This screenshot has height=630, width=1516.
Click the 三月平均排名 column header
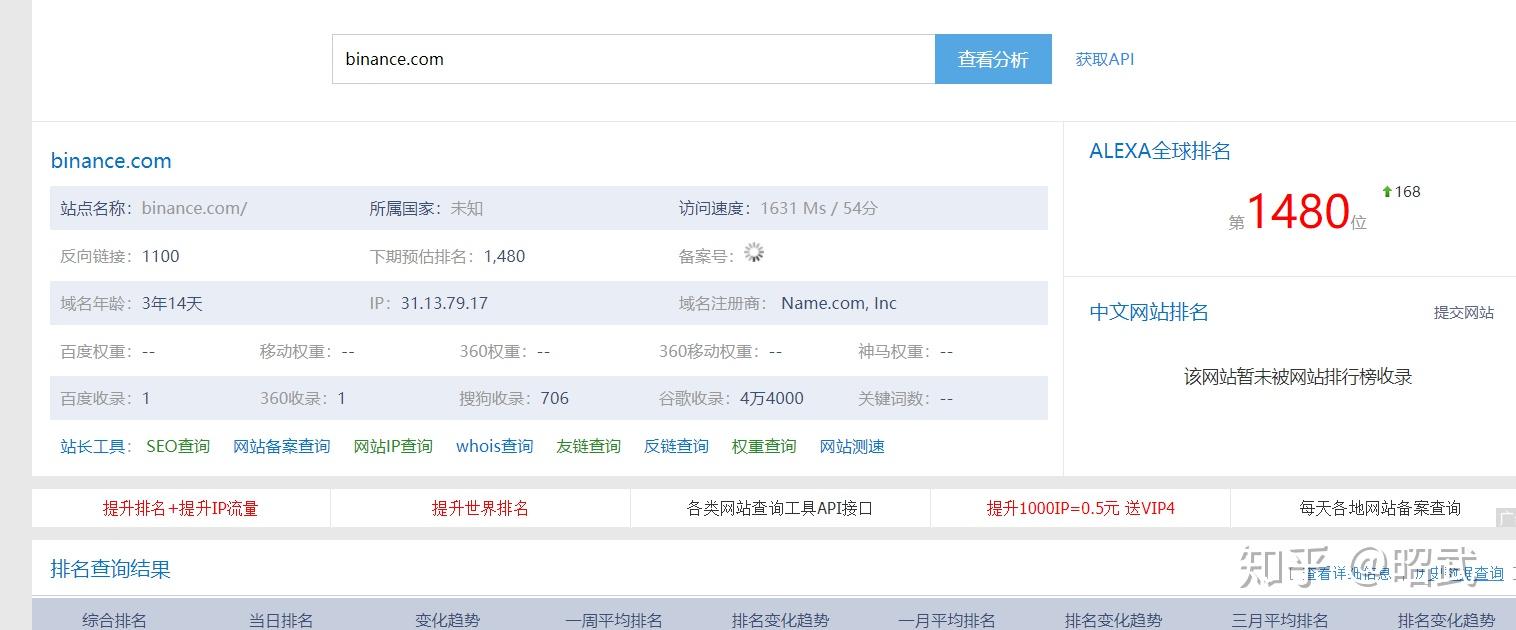1280,620
